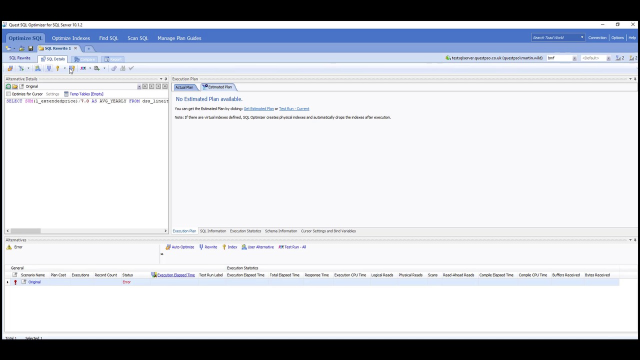Viewport: 640px width, 360px height.
Task: Click Auto Optimize in Alternatives panel
Action: (180, 247)
